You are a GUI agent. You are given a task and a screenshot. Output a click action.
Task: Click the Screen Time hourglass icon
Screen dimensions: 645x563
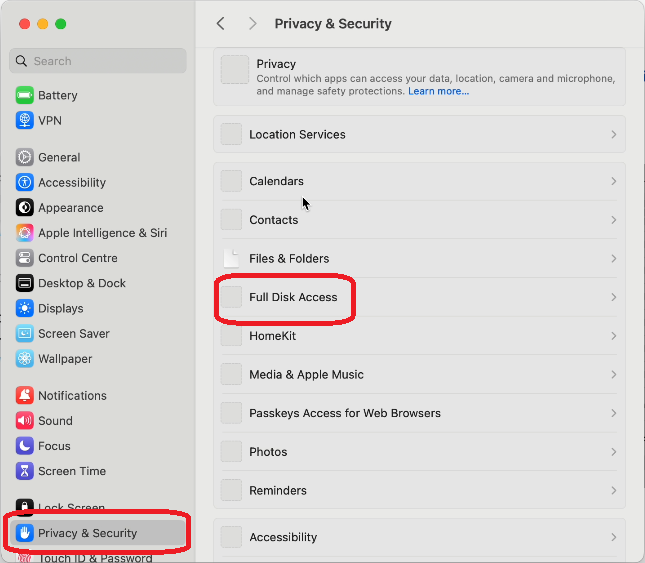tap(25, 471)
